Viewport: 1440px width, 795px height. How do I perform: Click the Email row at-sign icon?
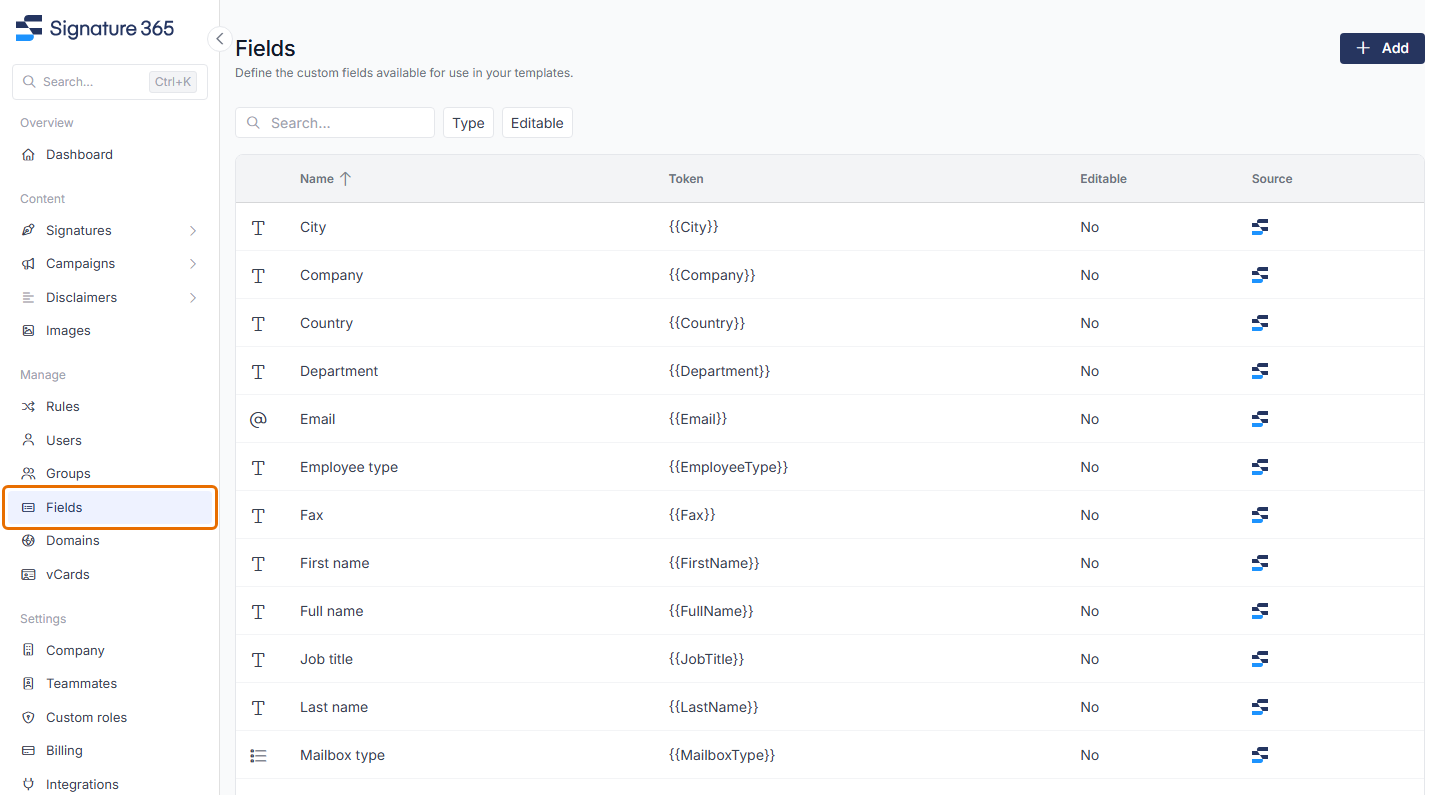pyautogui.click(x=258, y=420)
